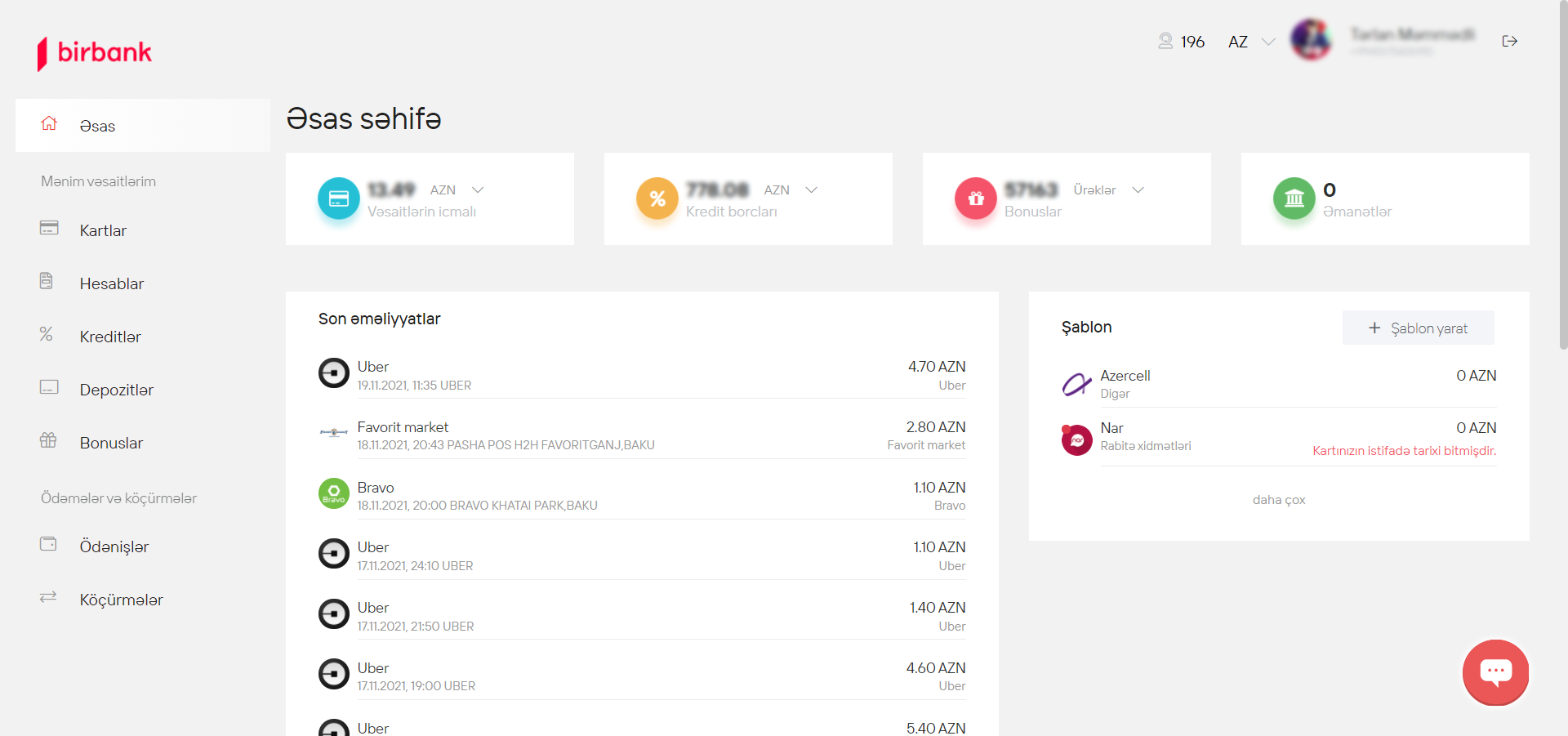Open the Nar Rabitə xidmətləri template

[x=1279, y=439]
